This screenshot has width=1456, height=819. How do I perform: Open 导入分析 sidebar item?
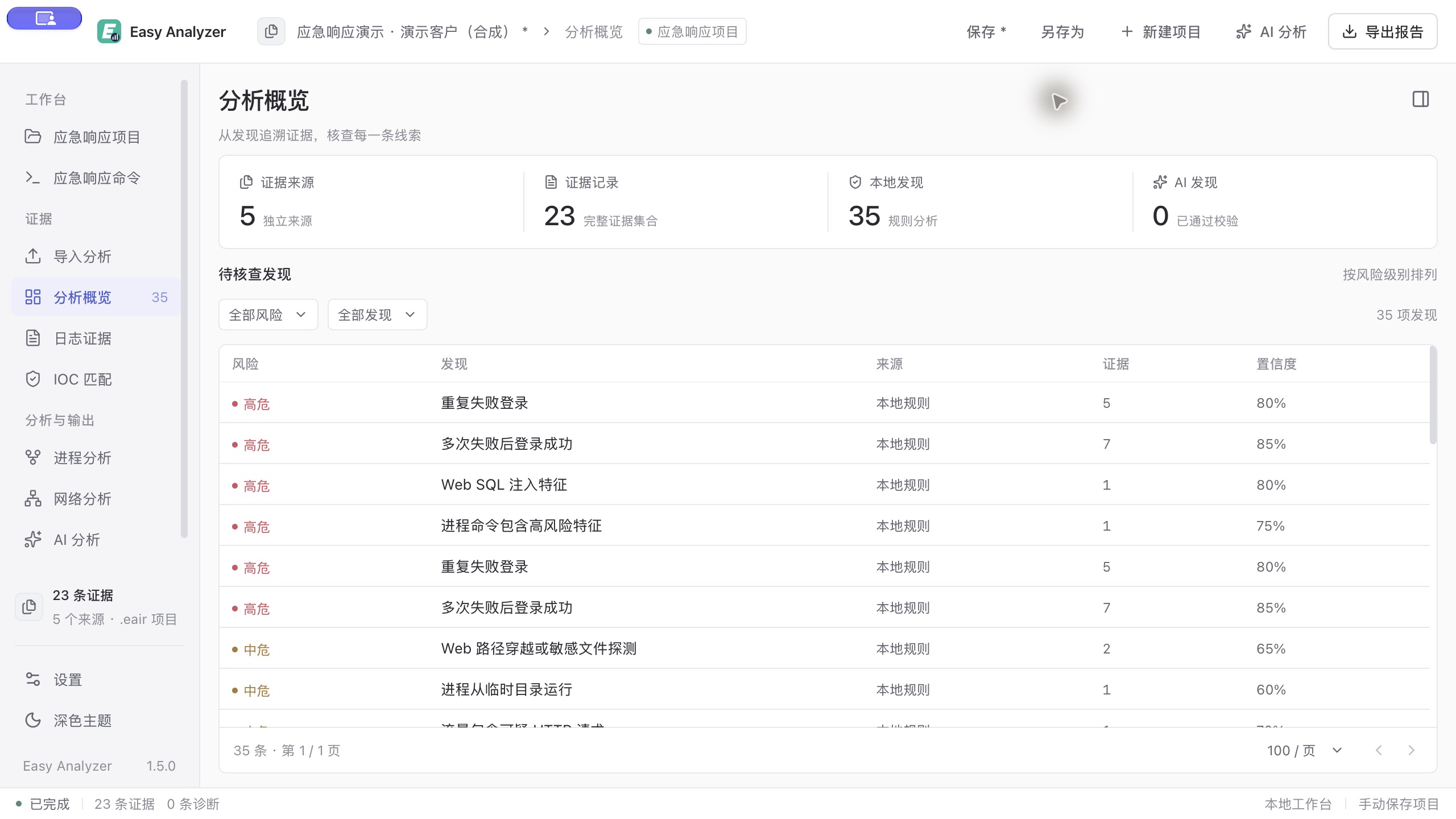click(x=97, y=256)
